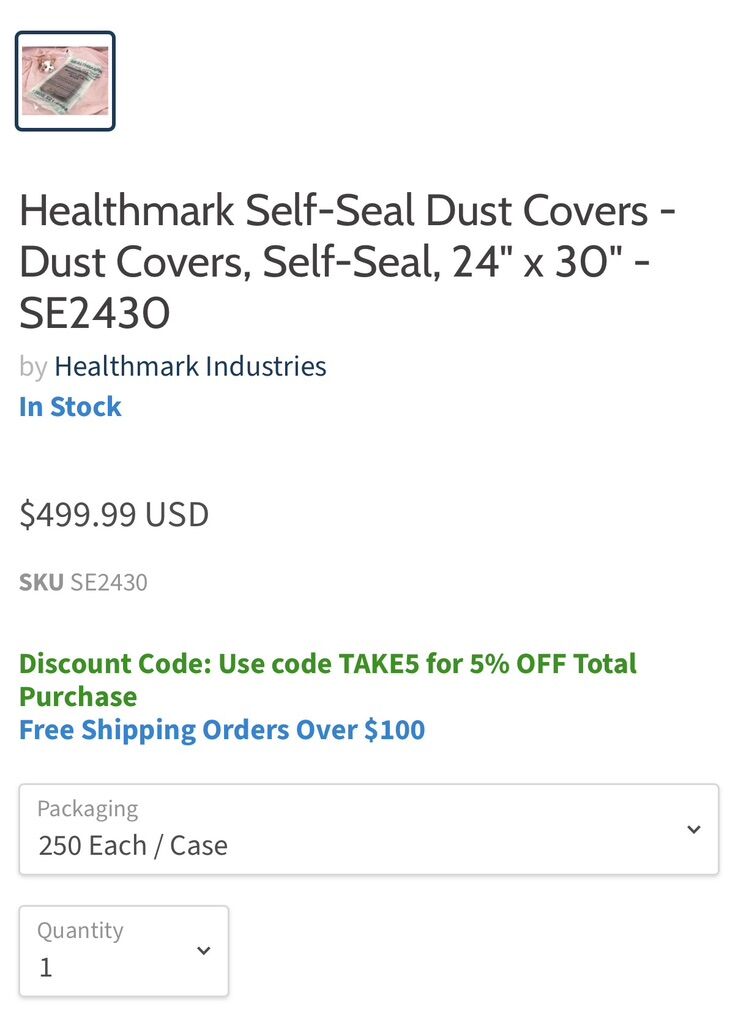Click the word 'by' before vendor name
Viewport: 738px width, 1020px height.
[33, 366]
